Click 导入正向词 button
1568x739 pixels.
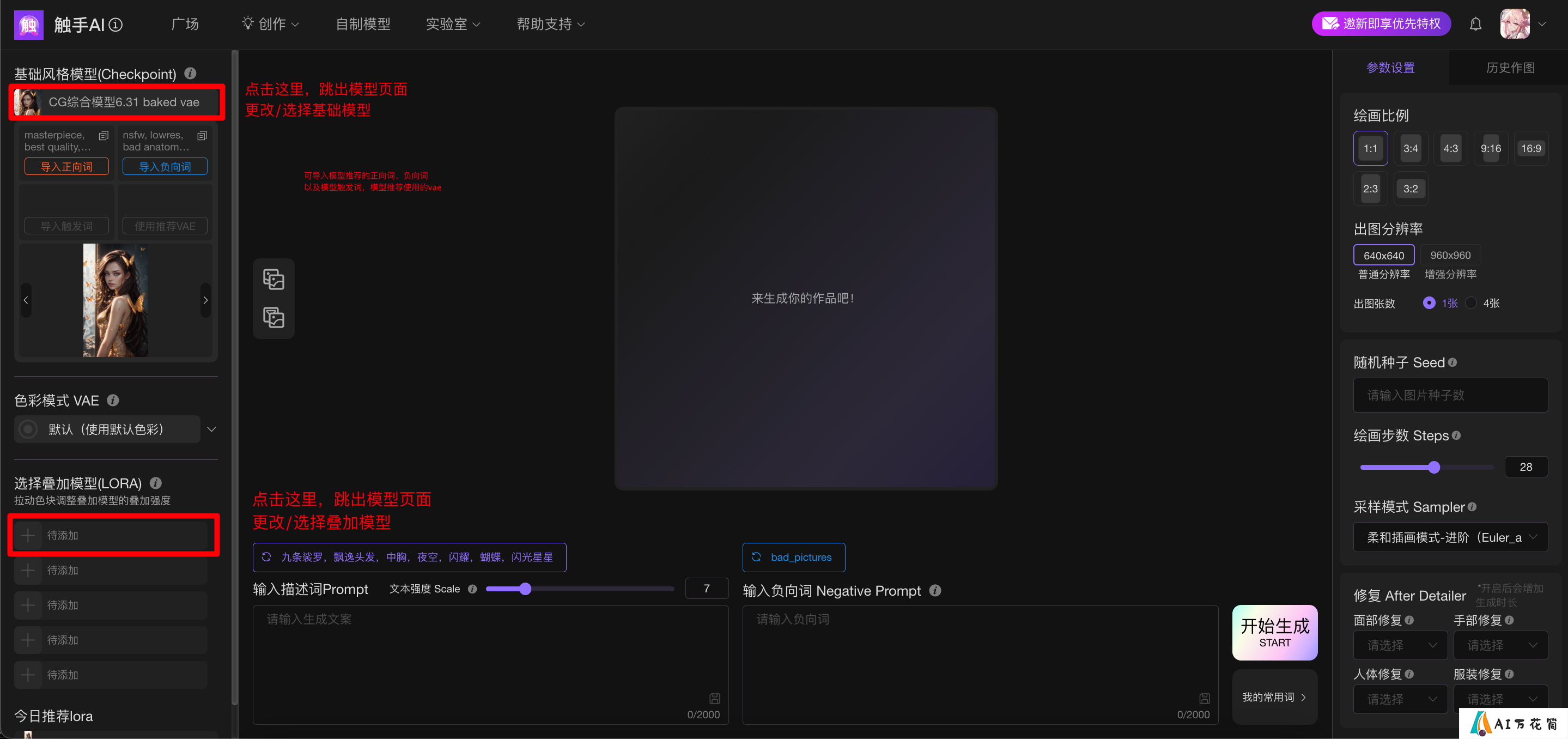click(66, 166)
